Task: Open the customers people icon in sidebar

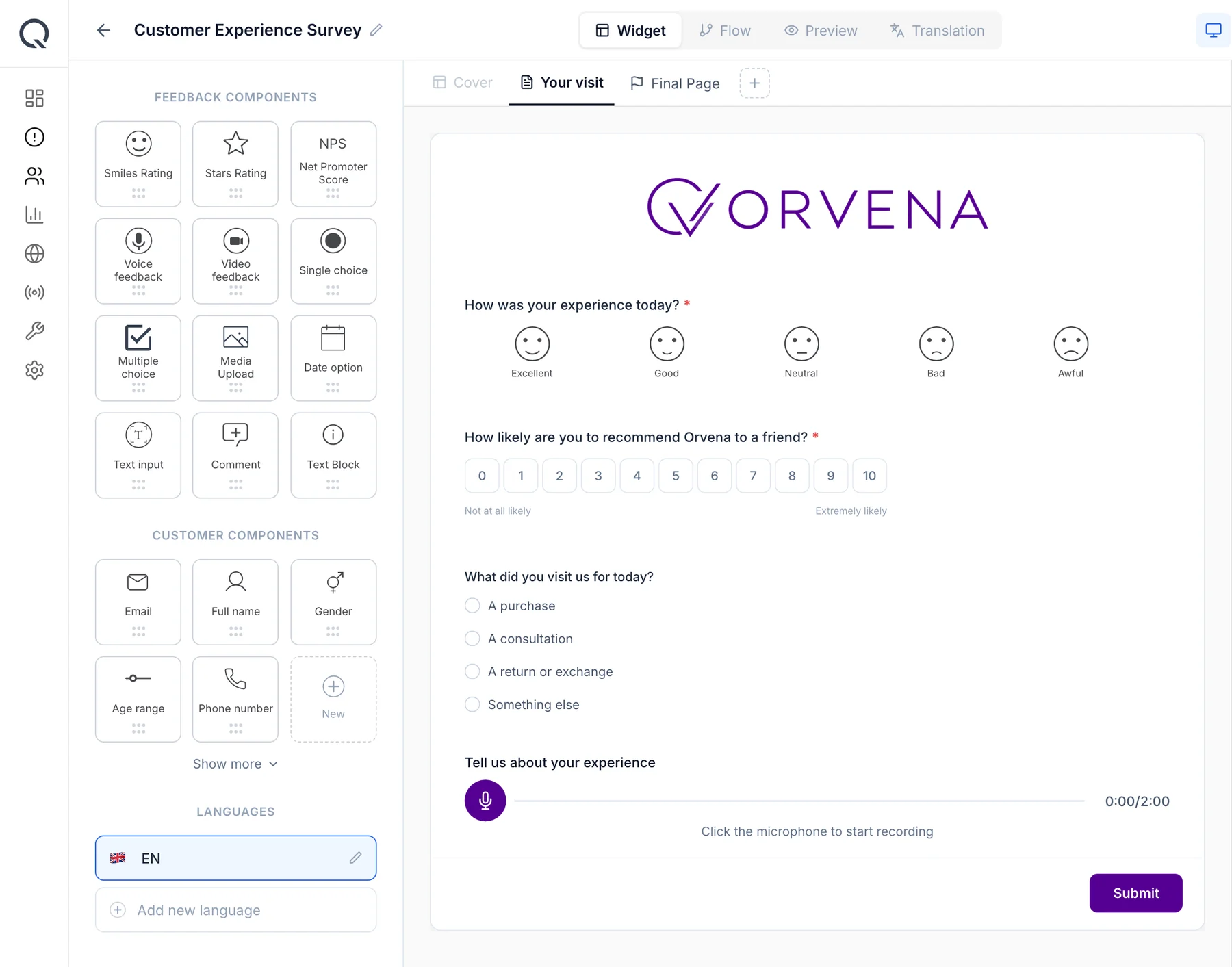Action: click(34, 176)
